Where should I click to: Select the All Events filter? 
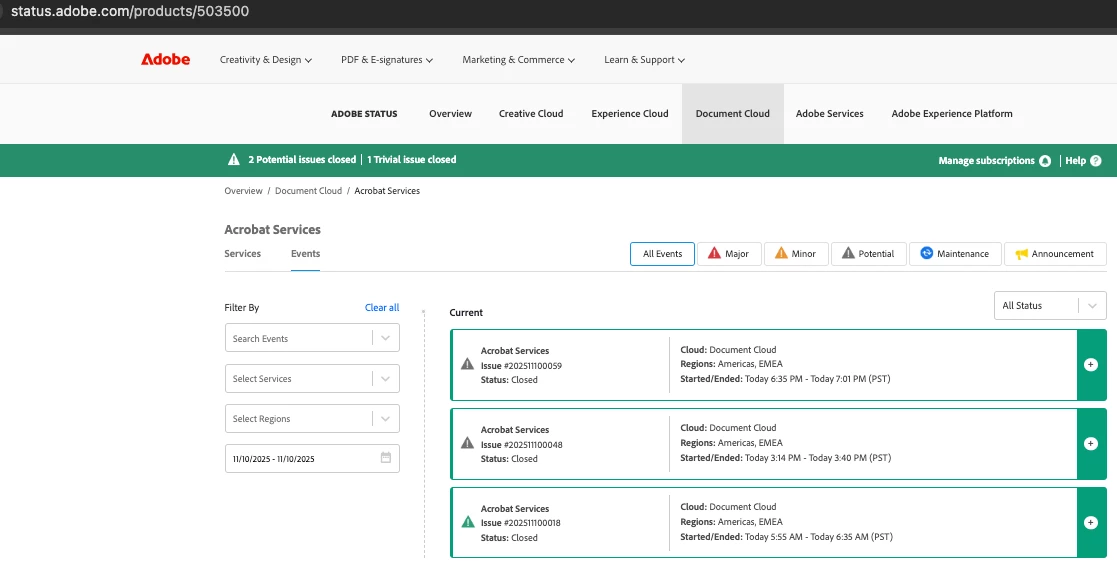[663, 254]
